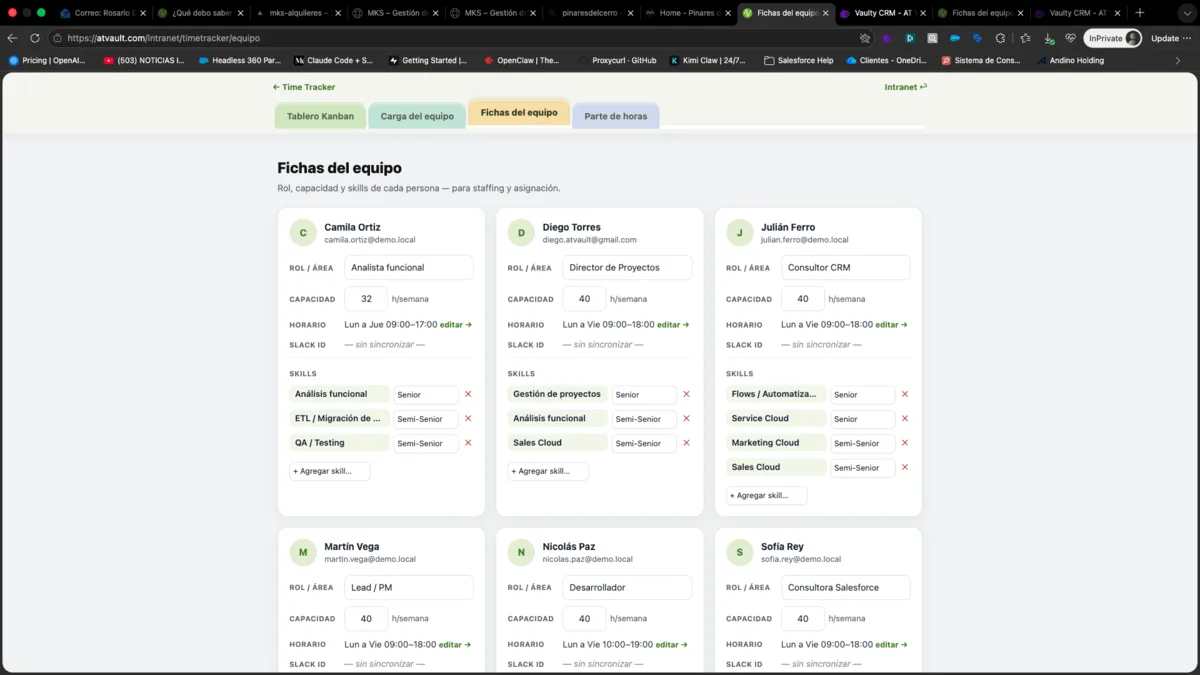This screenshot has height=675, width=1200.
Task: Switch to the Tablero Kanban tab
Action: (x=320, y=116)
